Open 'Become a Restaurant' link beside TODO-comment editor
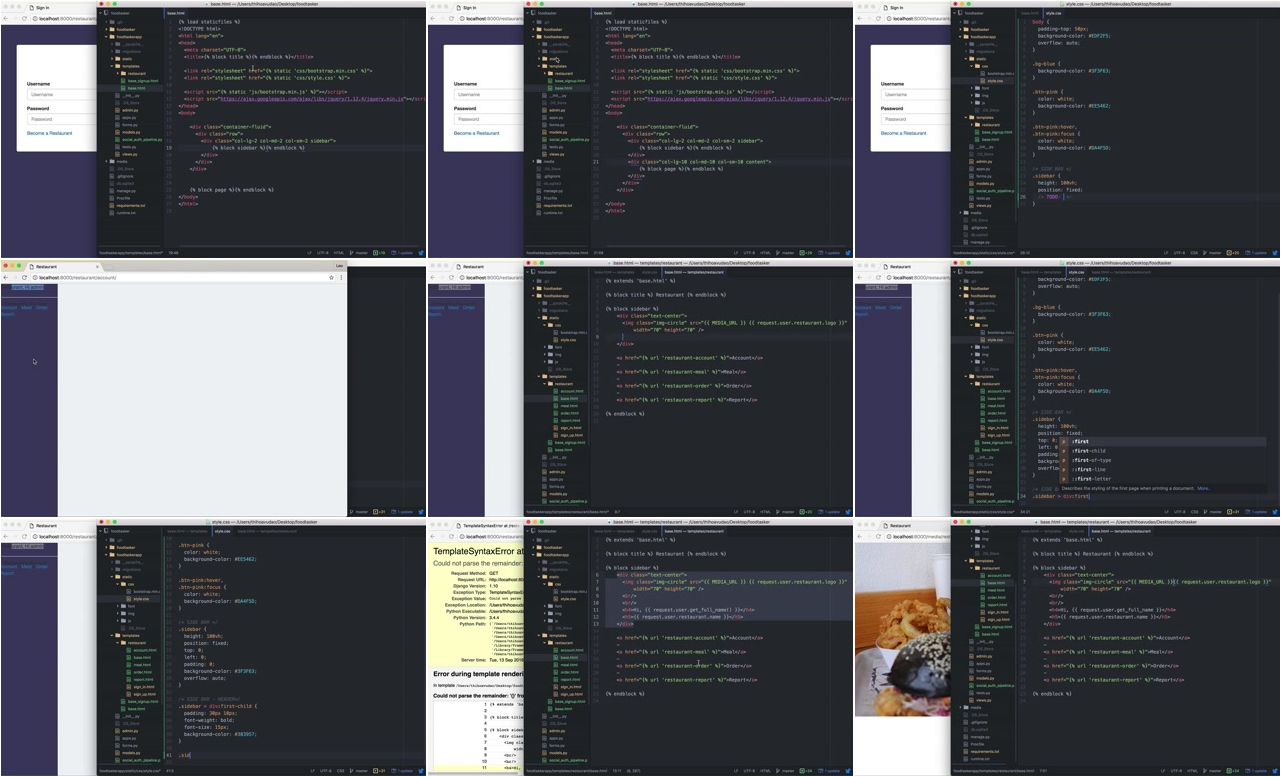1281x777 pixels. [904, 133]
